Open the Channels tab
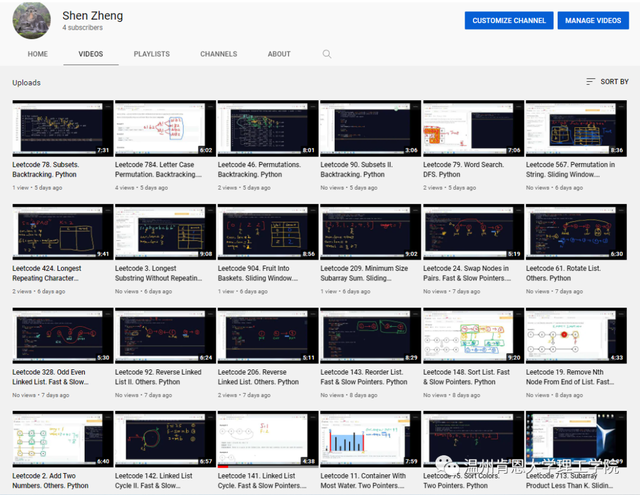The width and height of the screenshot is (640, 495). point(218,54)
